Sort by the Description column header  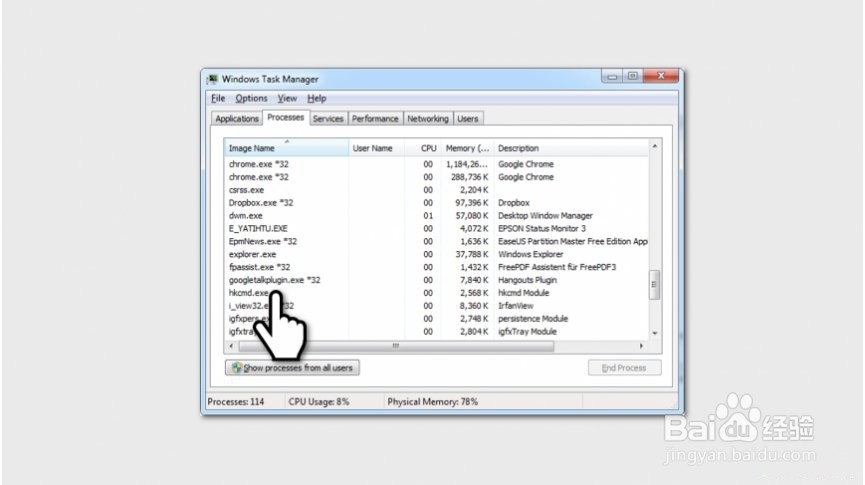click(x=571, y=148)
